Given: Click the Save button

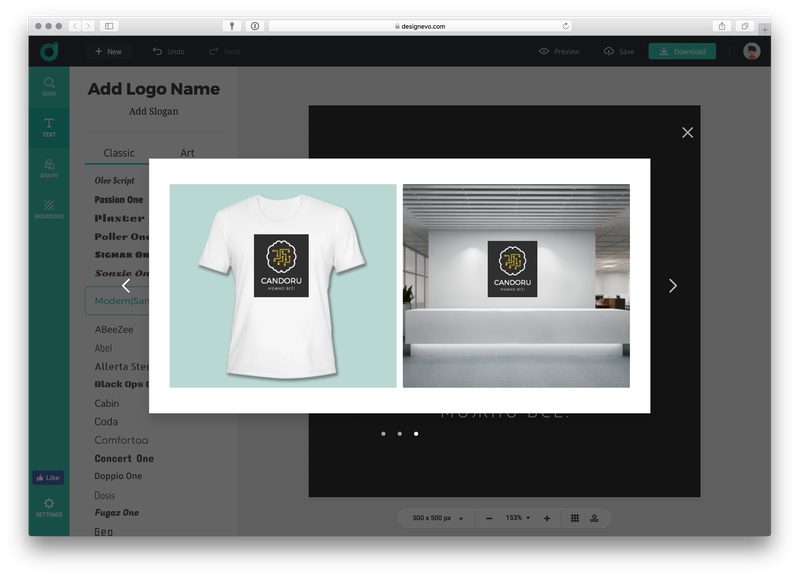Looking at the screenshot, I should pyautogui.click(x=619, y=52).
